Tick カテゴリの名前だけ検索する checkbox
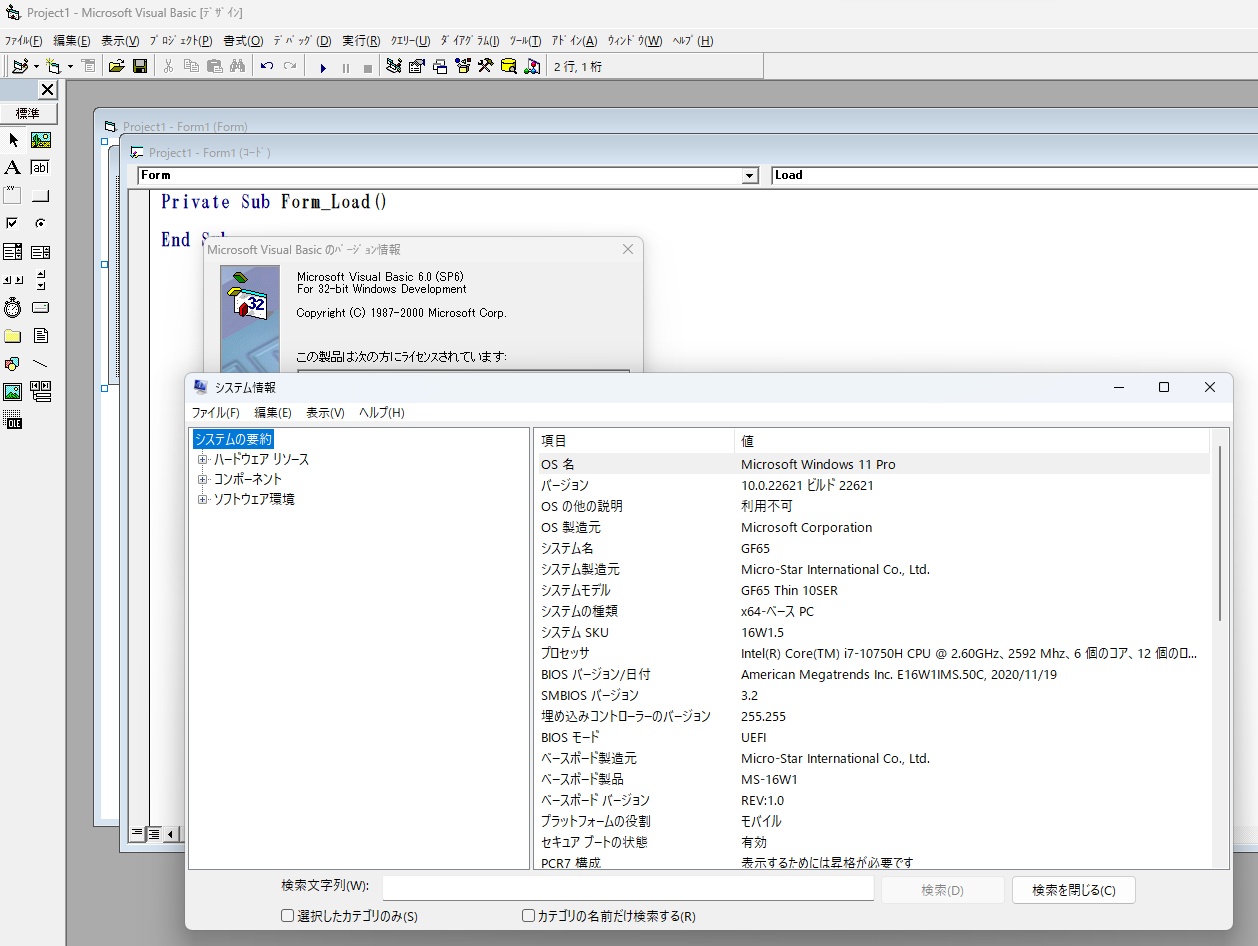The image size is (1258, 946). (x=529, y=916)
